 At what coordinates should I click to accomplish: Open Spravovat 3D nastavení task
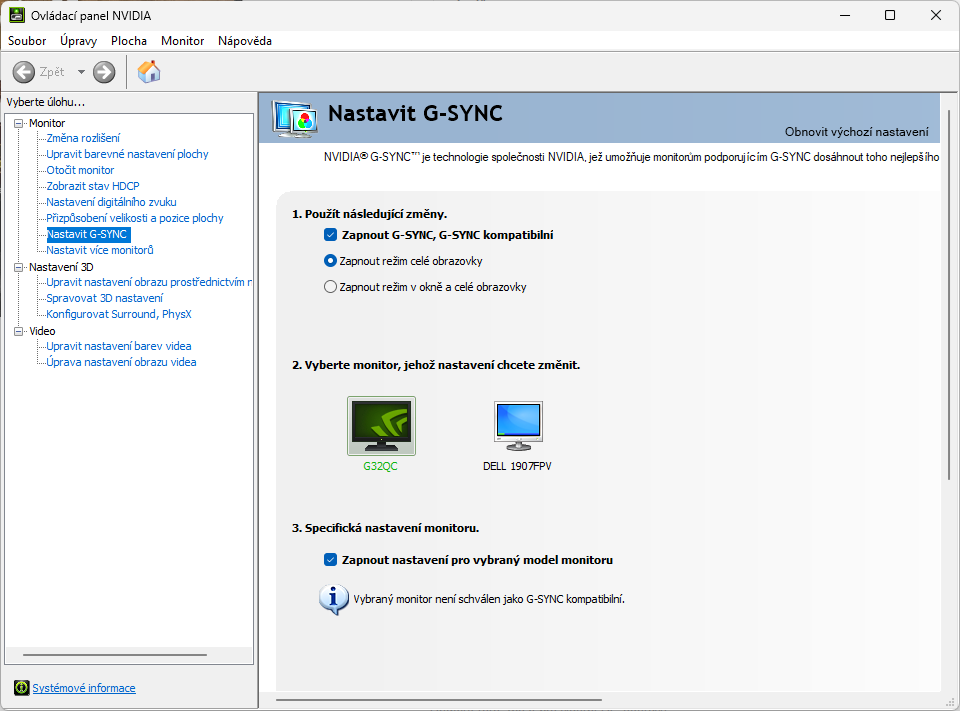pos(105,298)
